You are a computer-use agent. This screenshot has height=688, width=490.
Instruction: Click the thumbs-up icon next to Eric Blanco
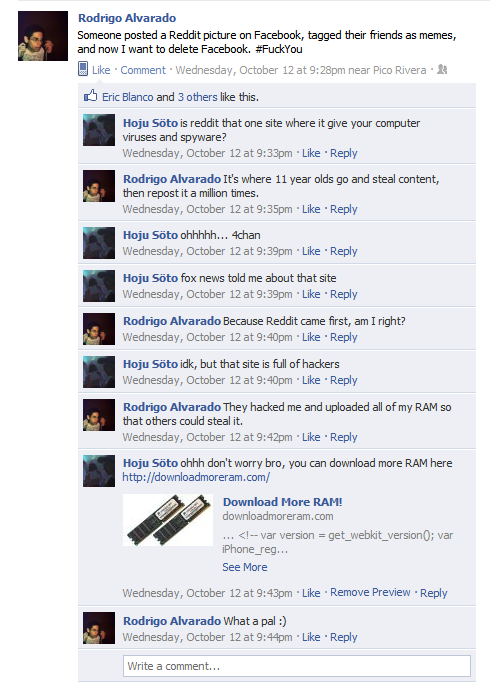[x=90, y=96]
